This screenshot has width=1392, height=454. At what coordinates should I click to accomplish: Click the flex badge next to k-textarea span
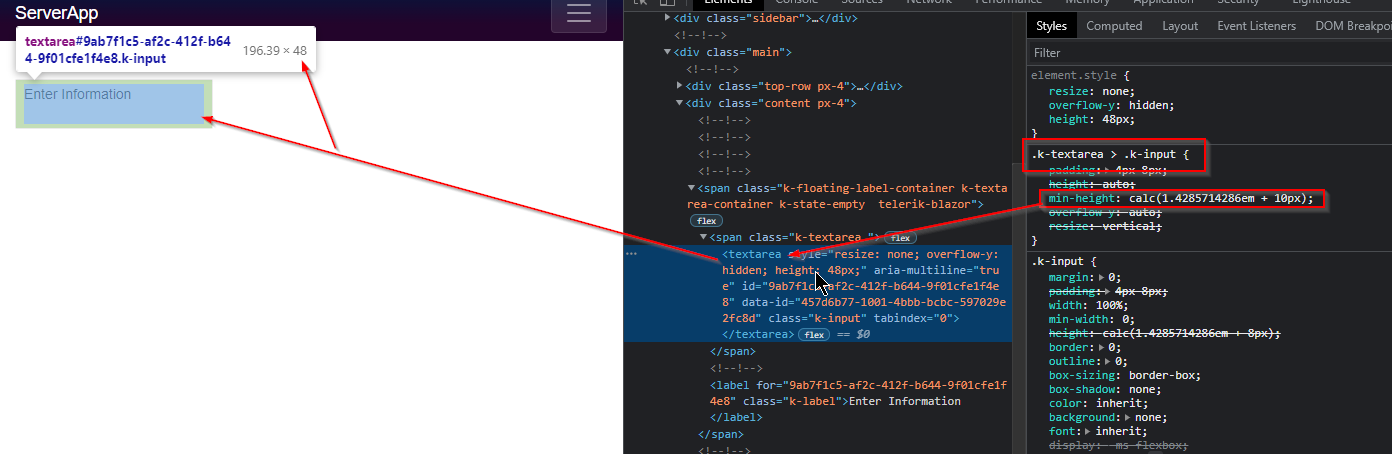point(900,238)
